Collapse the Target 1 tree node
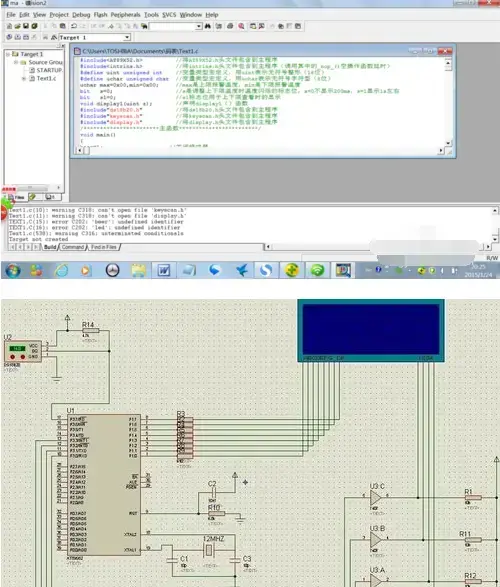The width and height of the screenshot is (500, 587). point(7,54)
